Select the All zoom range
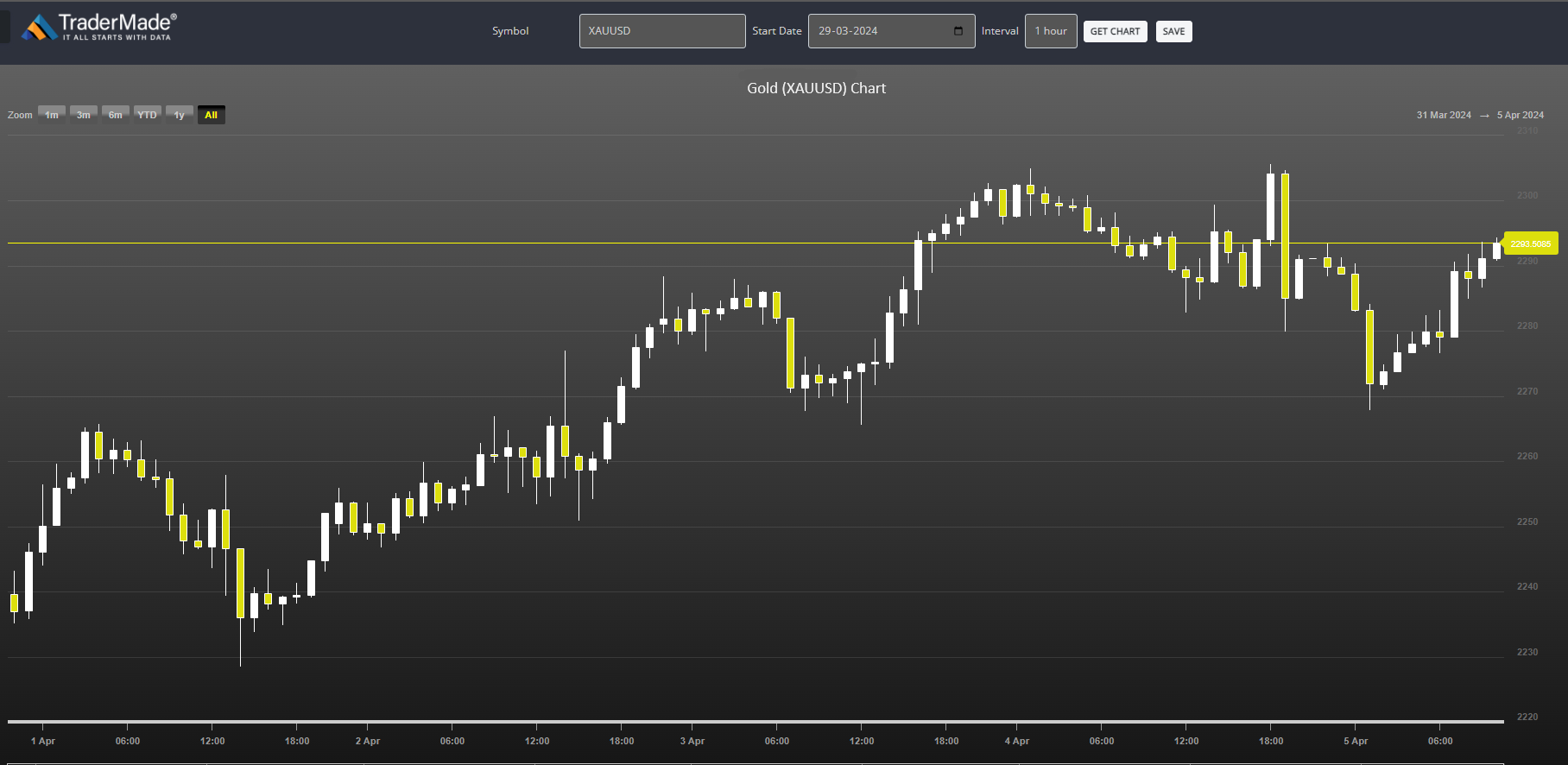This screenshot has height=765, width=1568. tap(212, 115)
